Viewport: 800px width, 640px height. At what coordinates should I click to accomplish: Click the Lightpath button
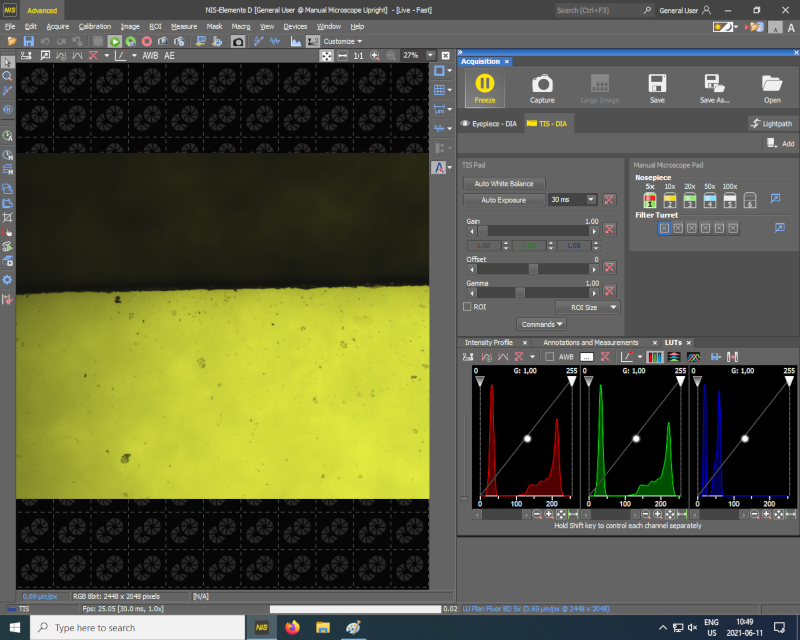tap(771, 124)
